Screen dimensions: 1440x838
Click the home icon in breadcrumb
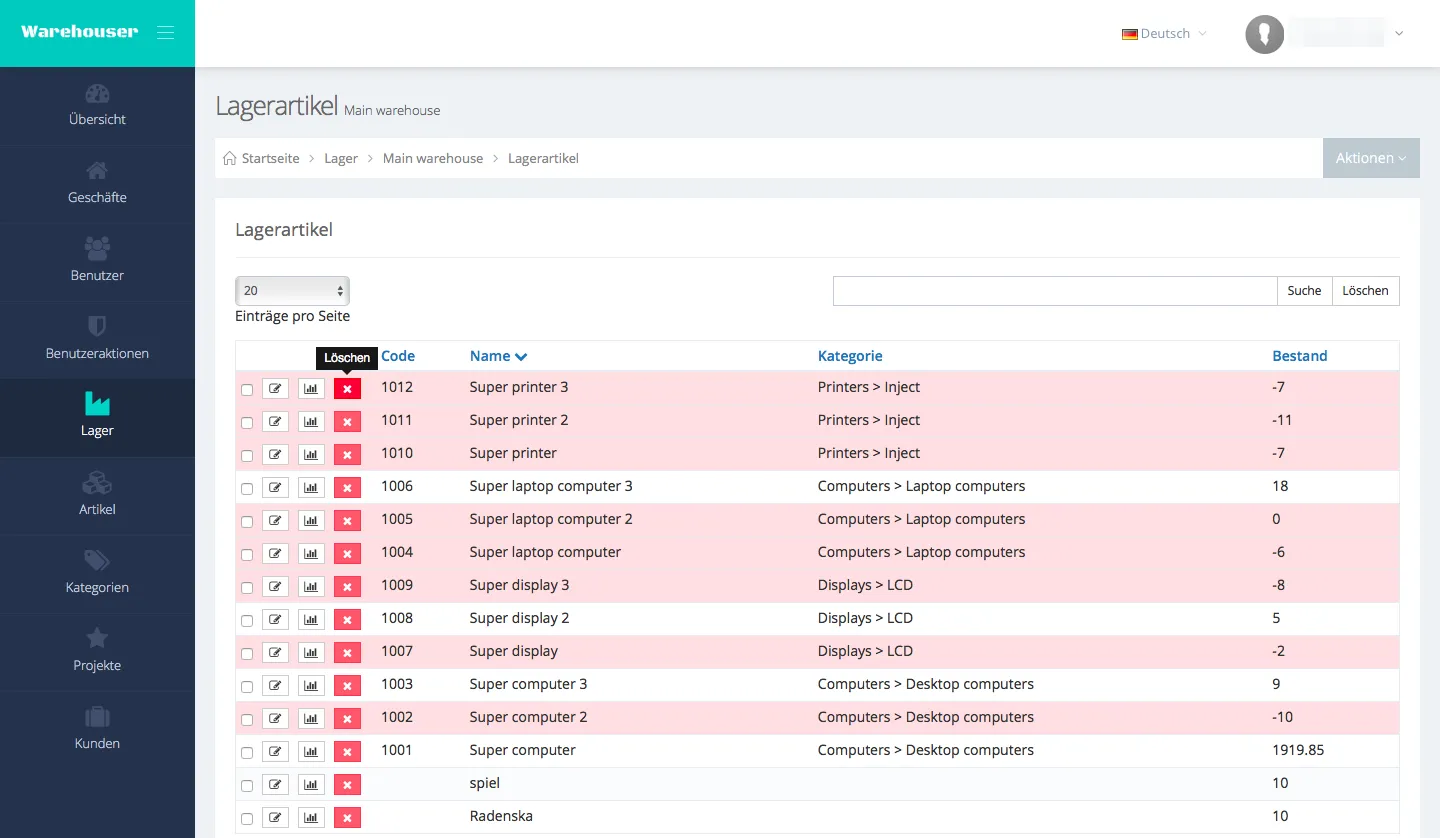tap(230, 159)
